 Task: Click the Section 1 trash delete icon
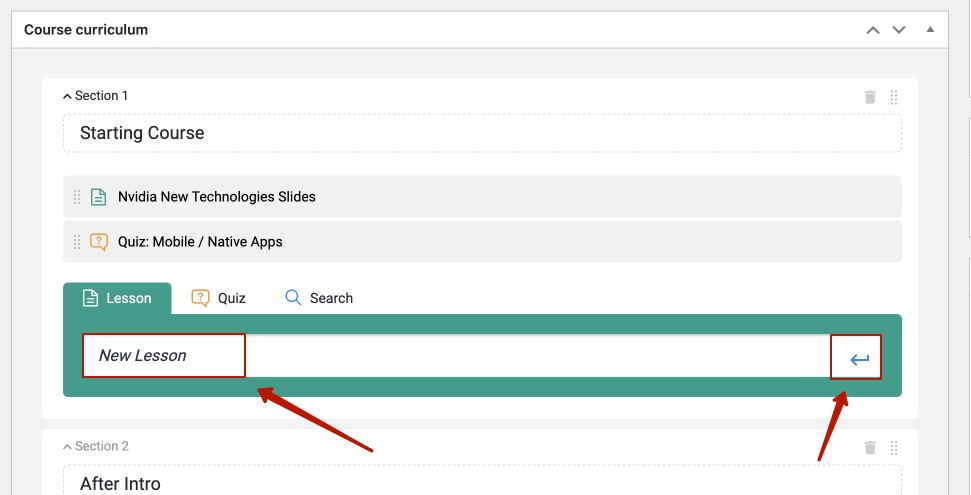click(870, 97)
